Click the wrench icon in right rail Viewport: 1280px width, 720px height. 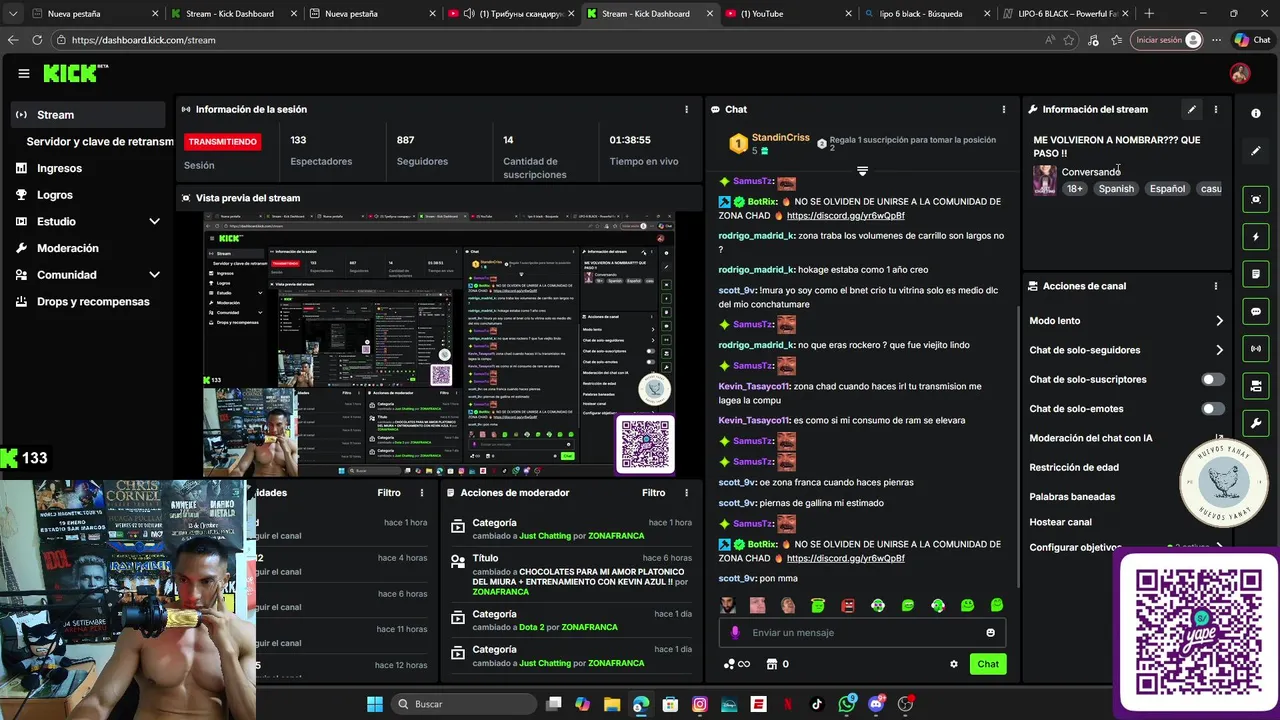point(1256,423)
